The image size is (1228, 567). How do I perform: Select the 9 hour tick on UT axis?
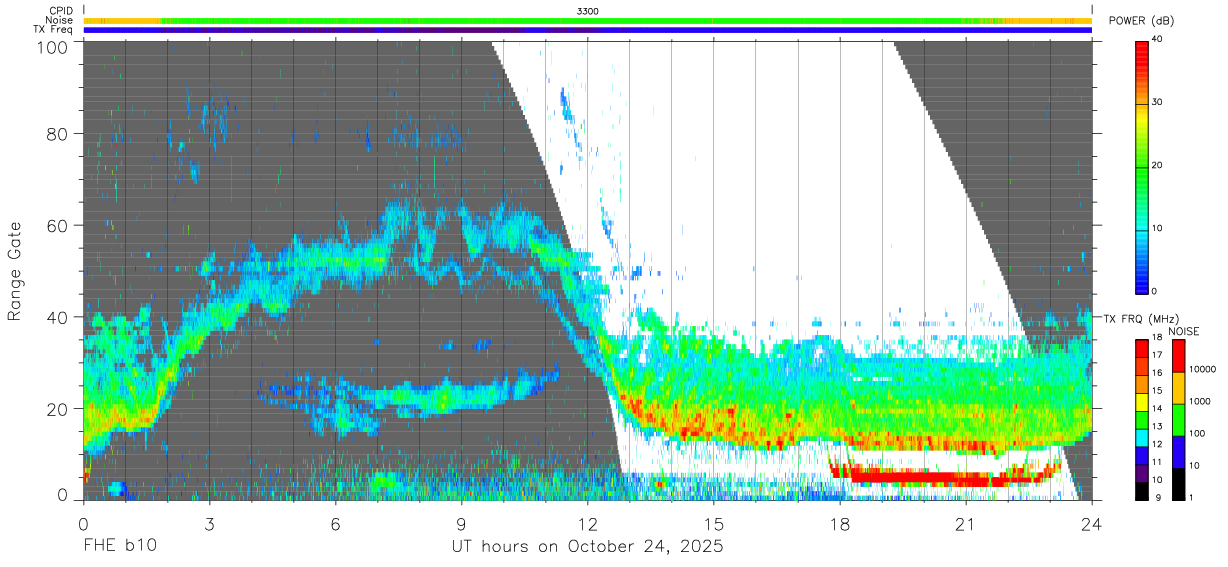462,523
